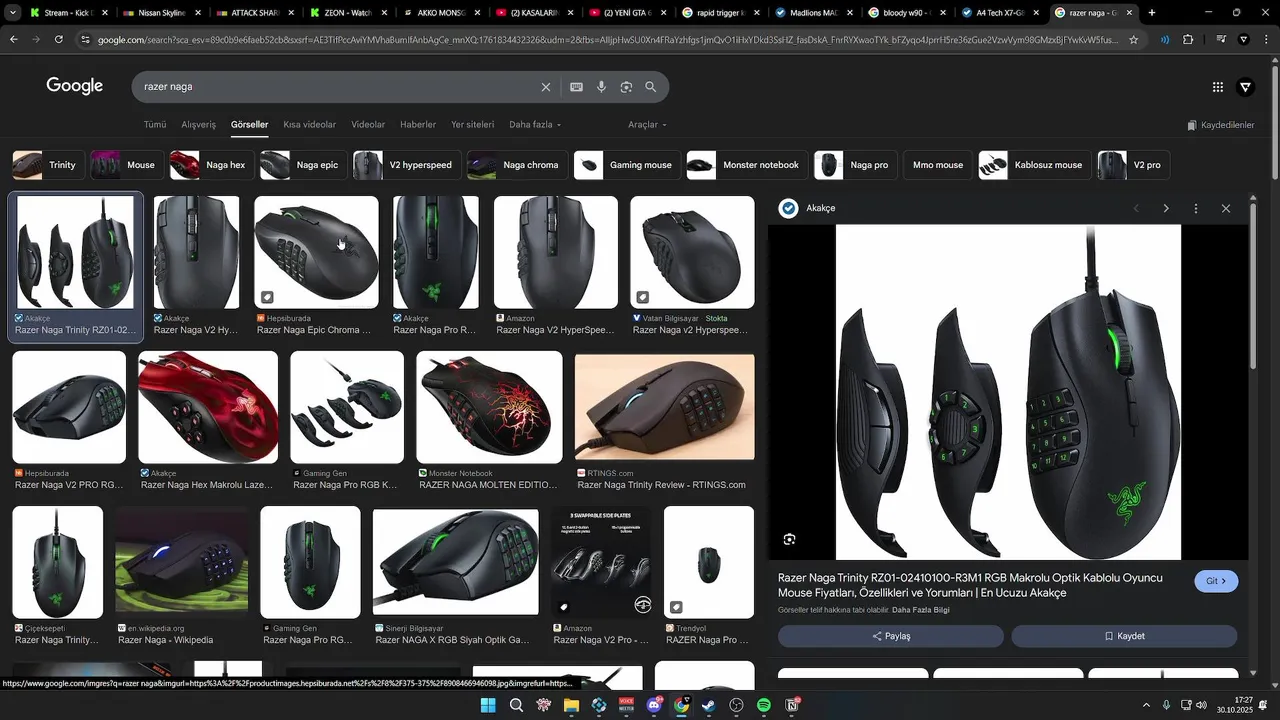This screenshot has height=720, width=1280.
Task: Open the Razer Naga Trinity product title link
Action: pos(970,585)
